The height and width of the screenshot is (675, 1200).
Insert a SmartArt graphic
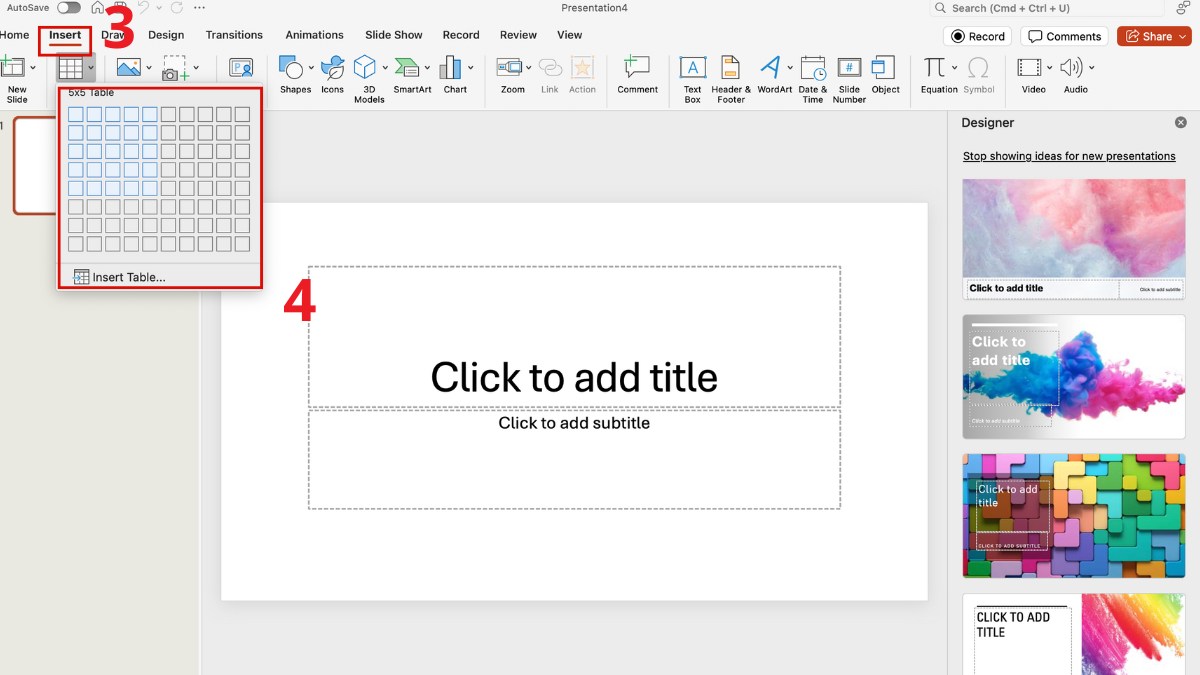tap(407, 68)
